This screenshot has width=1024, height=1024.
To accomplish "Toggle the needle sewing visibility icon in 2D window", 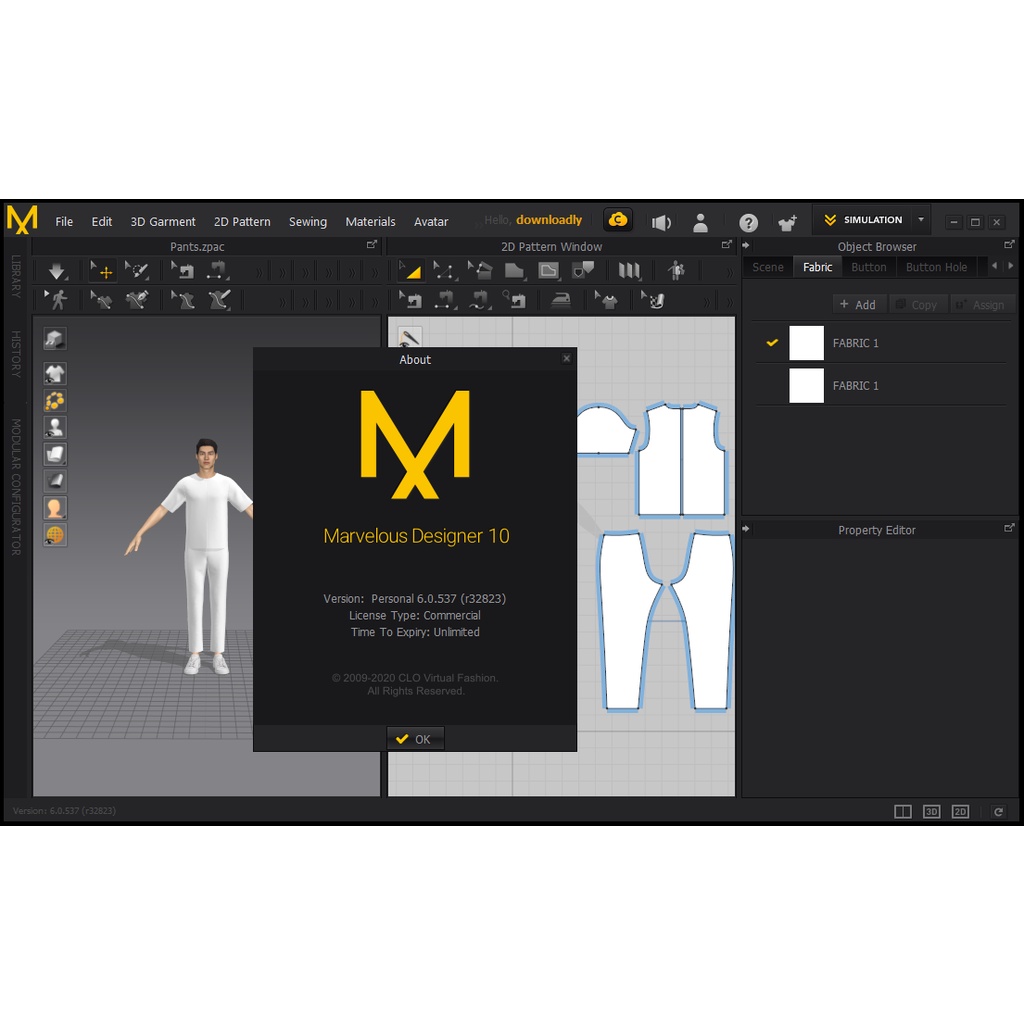I will click(x=409, y=338).
